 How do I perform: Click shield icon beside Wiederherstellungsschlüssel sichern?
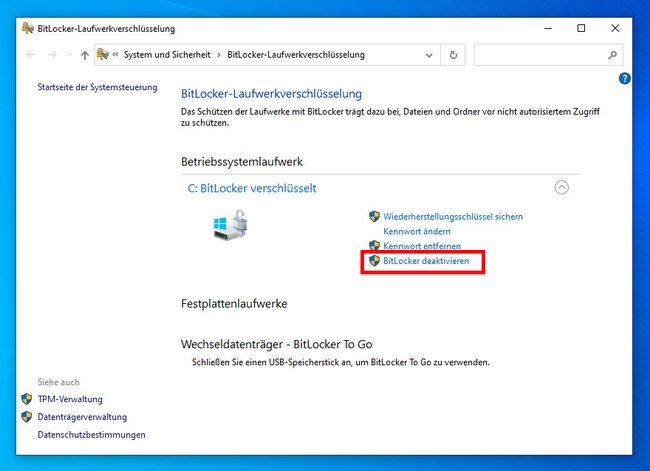pyautogui.click(x=374, y=216)
